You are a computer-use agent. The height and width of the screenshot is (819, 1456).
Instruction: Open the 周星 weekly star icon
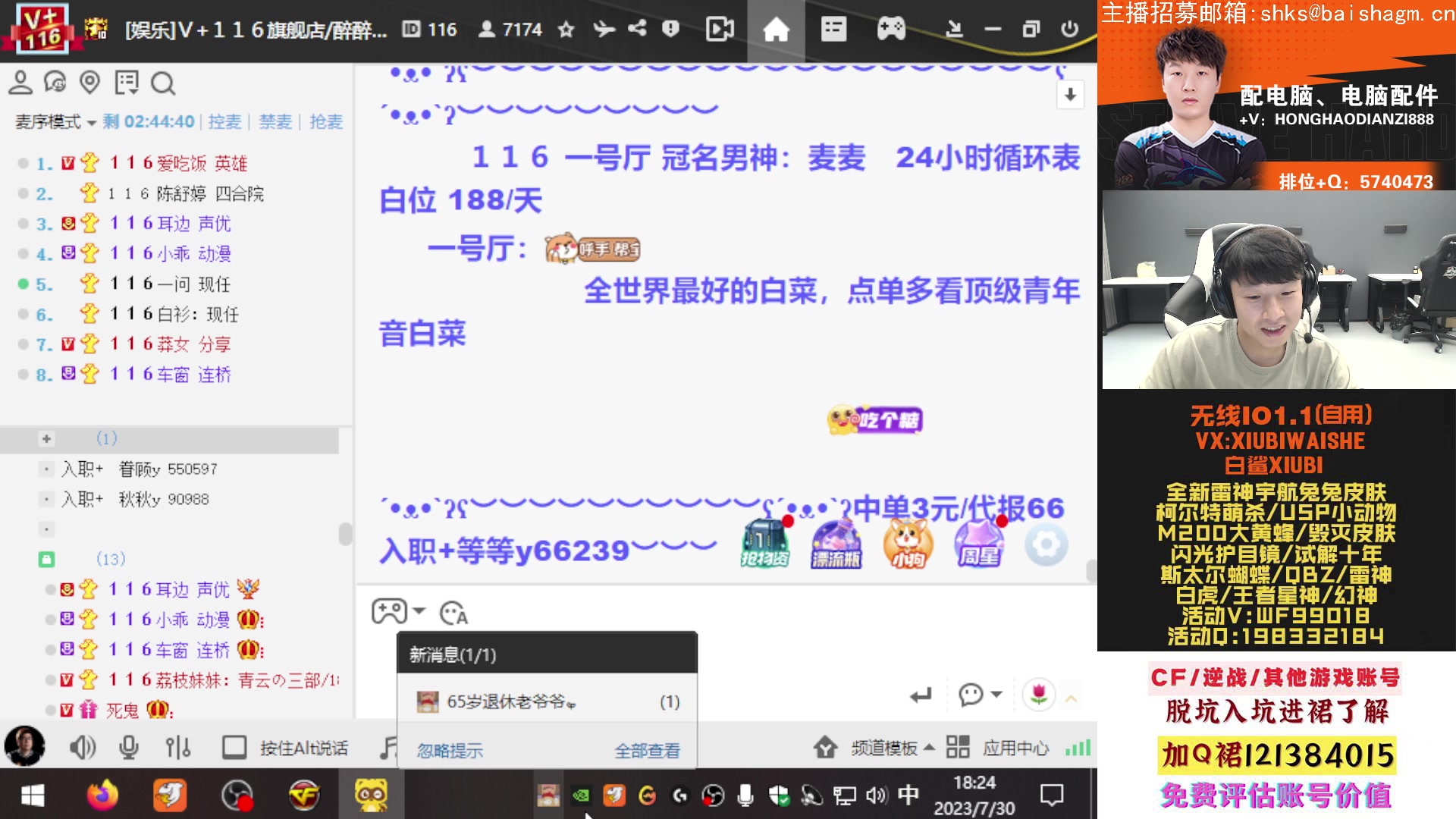click(x=979, y=544)
